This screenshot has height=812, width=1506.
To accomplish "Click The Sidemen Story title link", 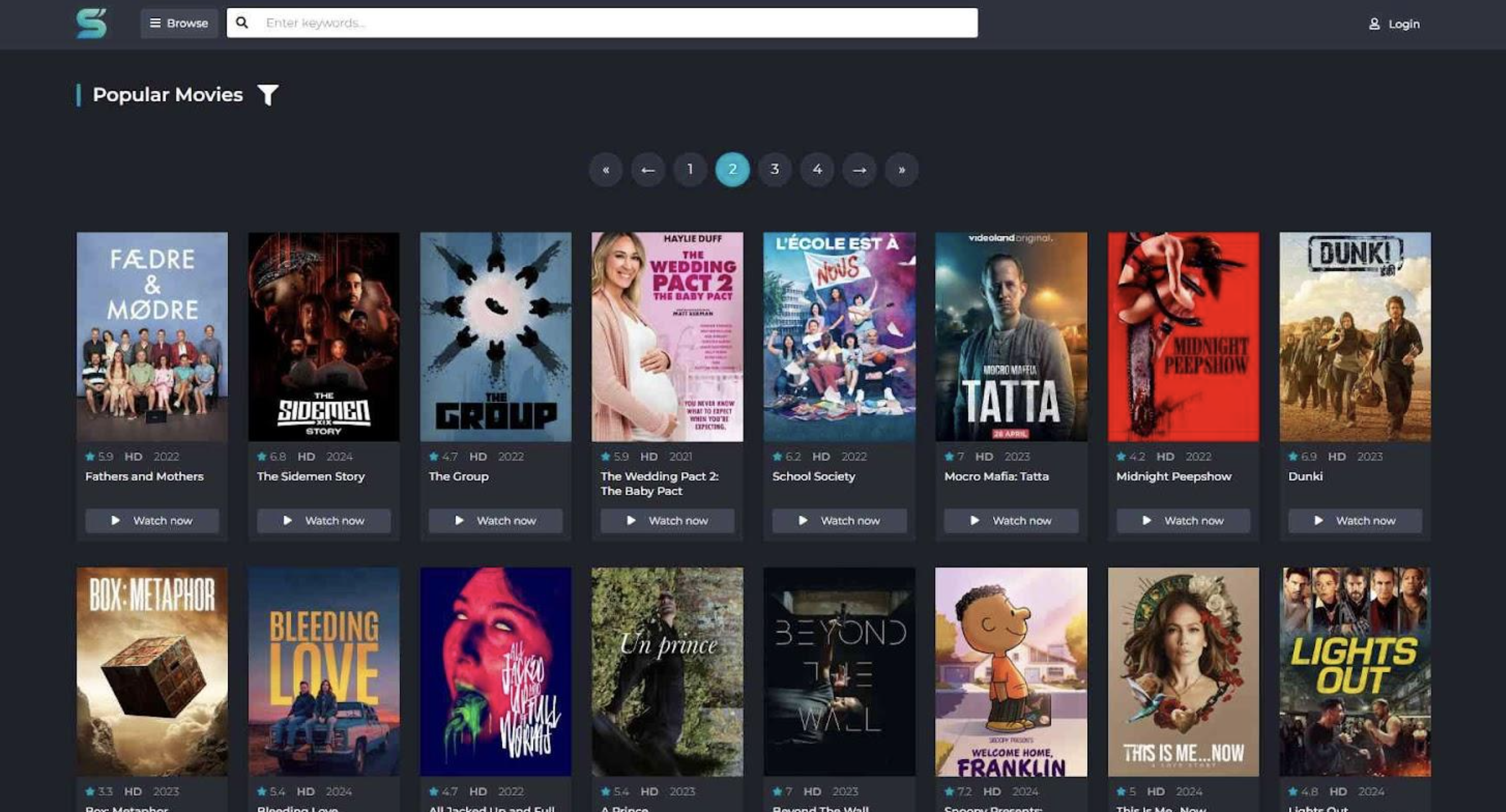I will click(x=311, y=476).
